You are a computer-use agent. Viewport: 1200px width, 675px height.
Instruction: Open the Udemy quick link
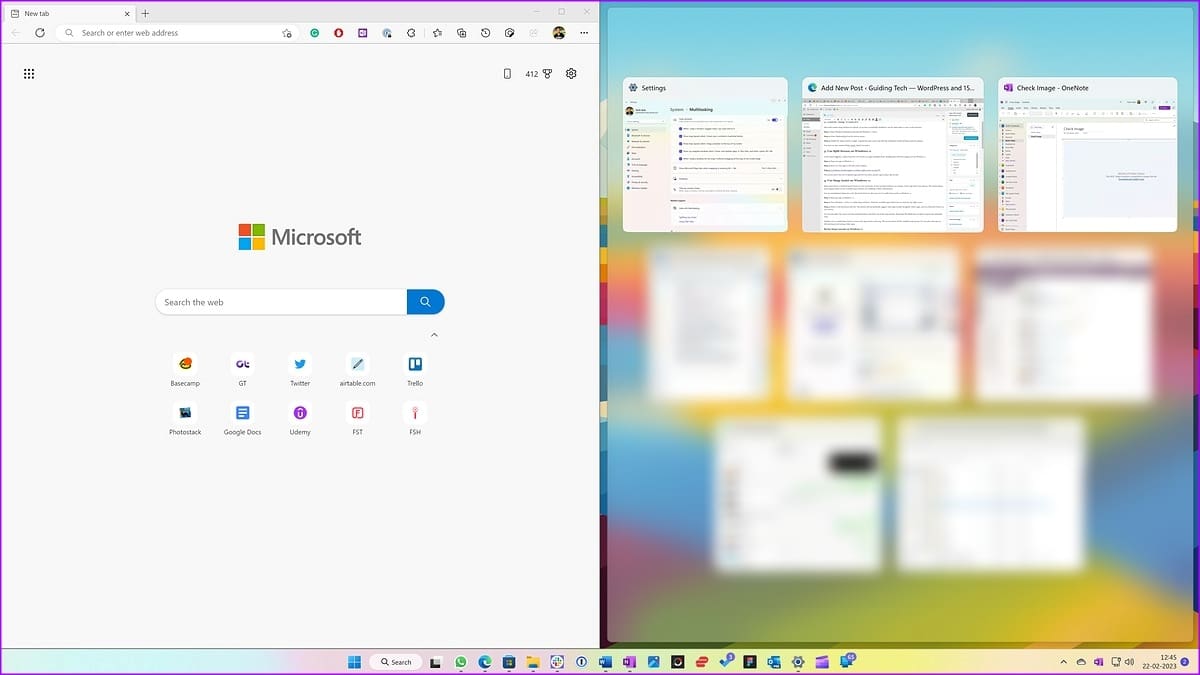(x=300, y=418)
